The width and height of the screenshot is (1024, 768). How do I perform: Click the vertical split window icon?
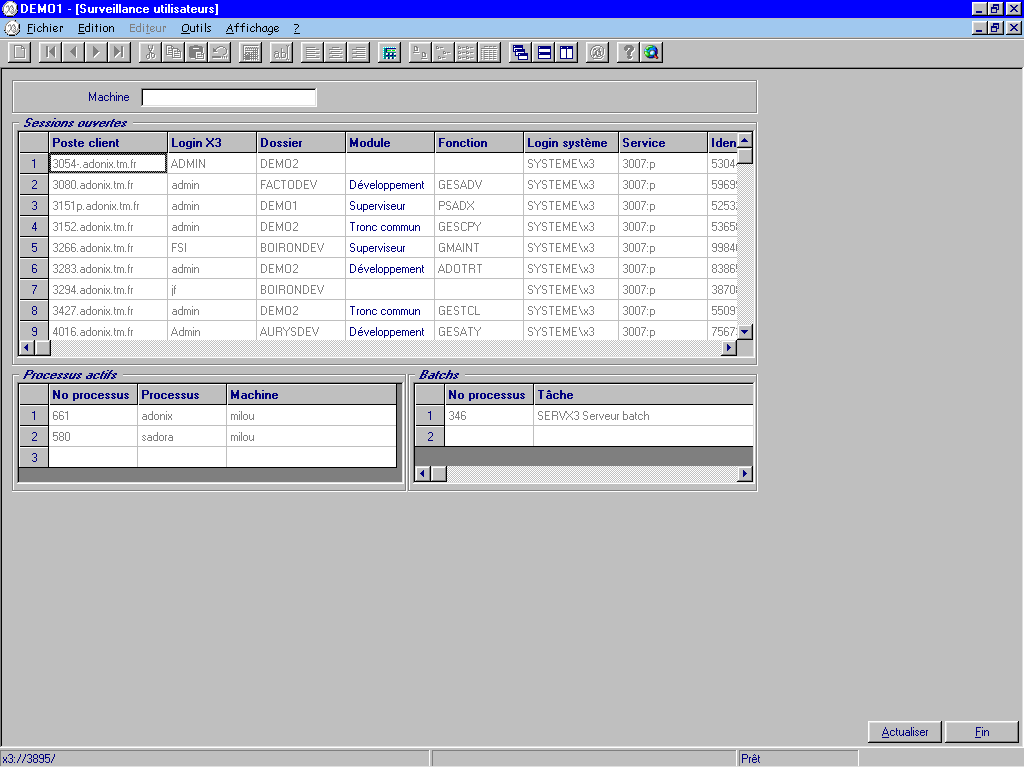pyautogui.click(x=566, y=52)
